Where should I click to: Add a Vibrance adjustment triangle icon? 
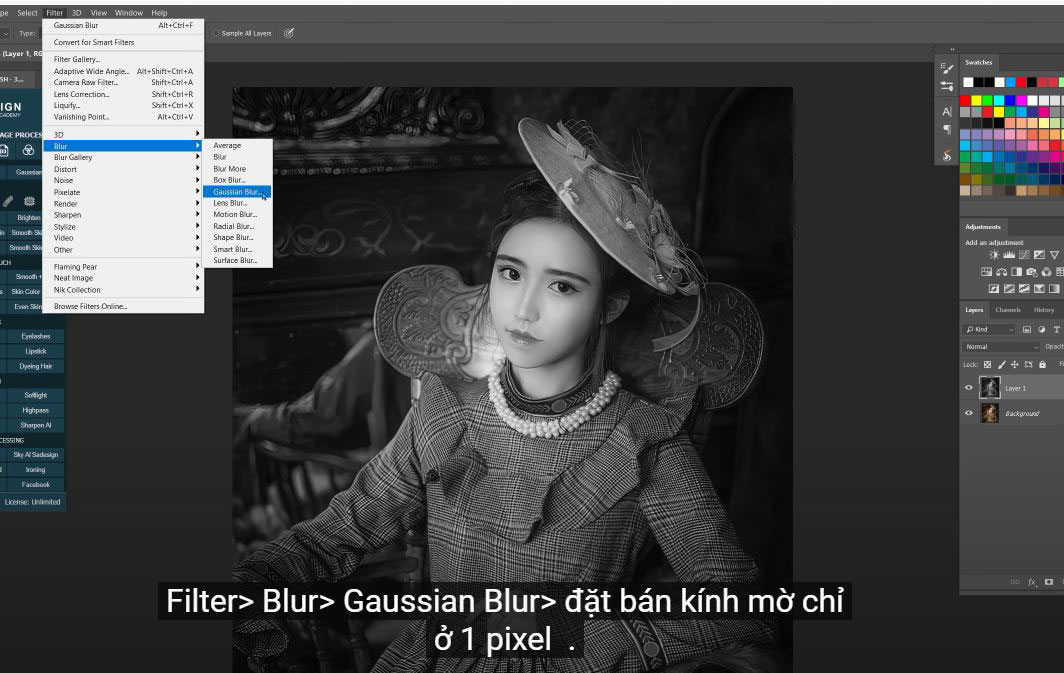[x=1054, y=255]
